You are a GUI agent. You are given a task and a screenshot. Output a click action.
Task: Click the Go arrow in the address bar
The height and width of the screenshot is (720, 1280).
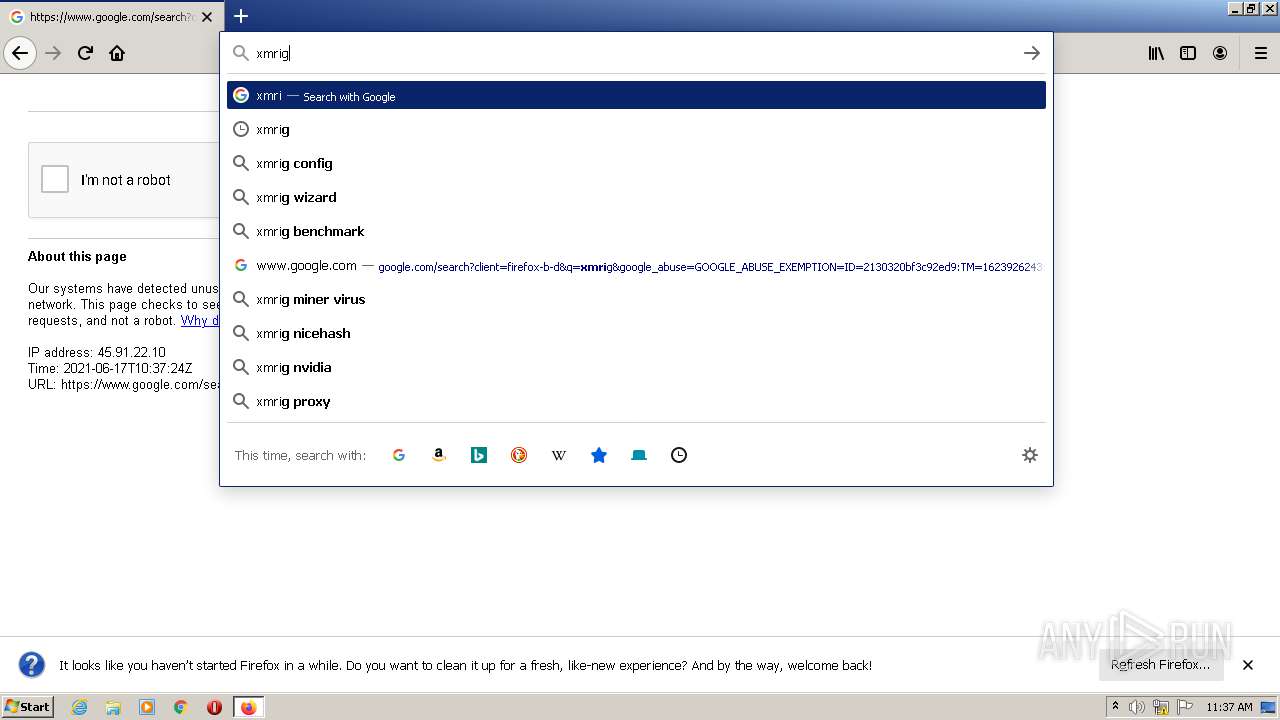point(1032,53)
